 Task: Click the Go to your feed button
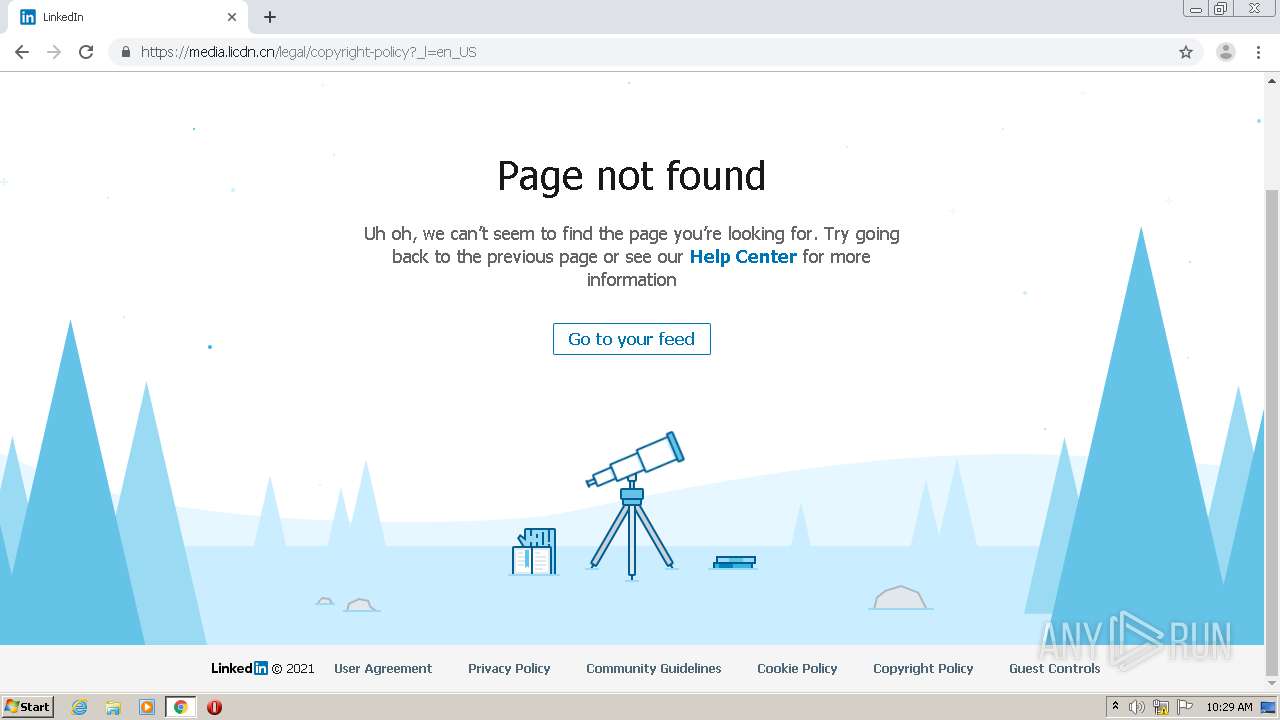[x=632, y=339]
